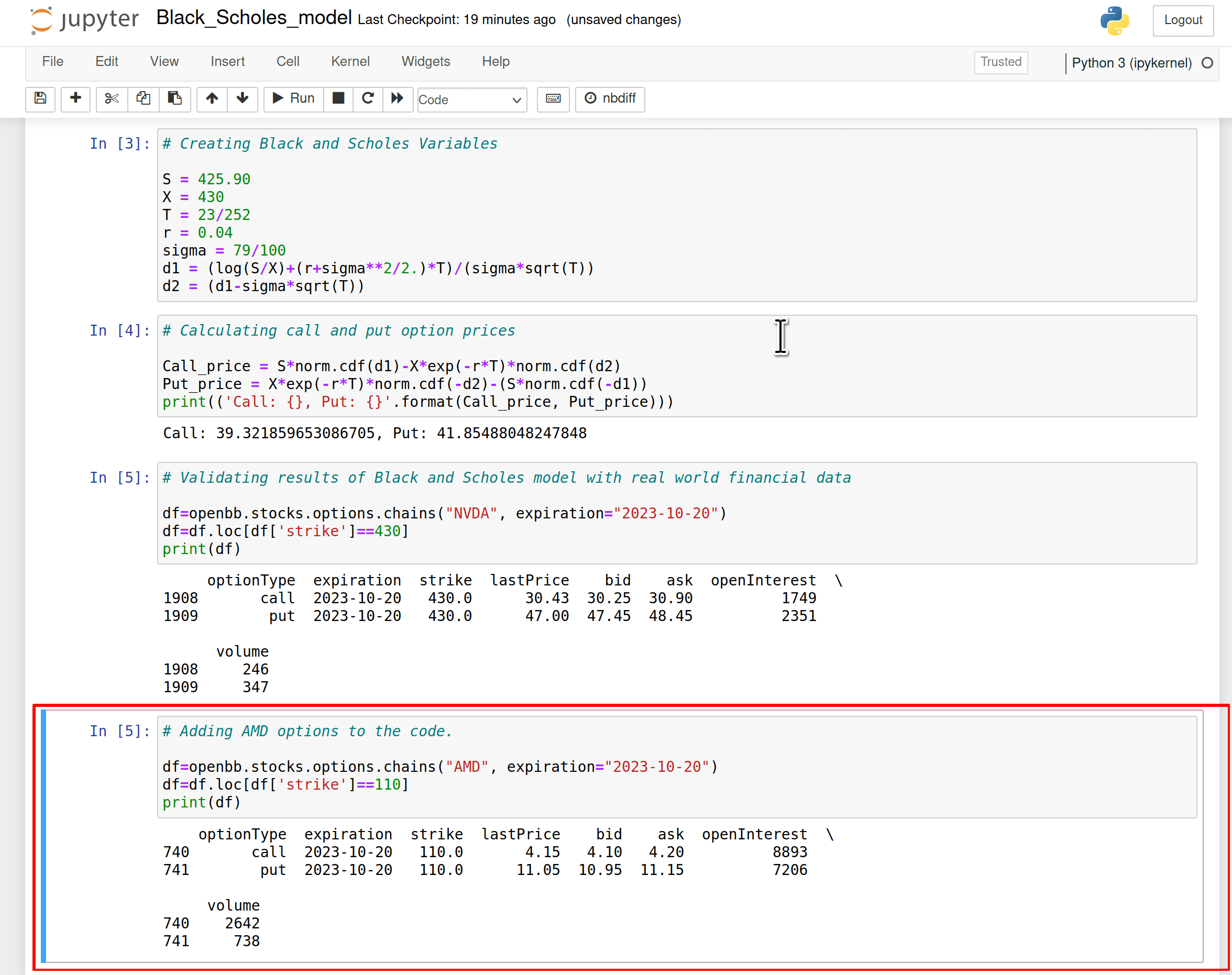
Task: Click the 'strike']==110 code line
Action: click(x=286, y=785)
